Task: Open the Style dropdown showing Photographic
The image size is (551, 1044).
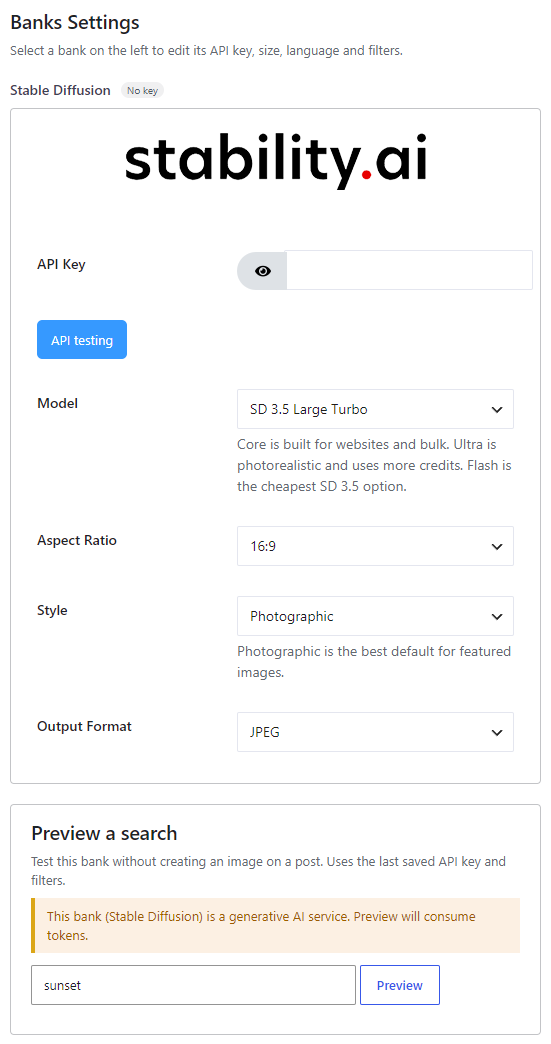Action: (x=375, y=617)
